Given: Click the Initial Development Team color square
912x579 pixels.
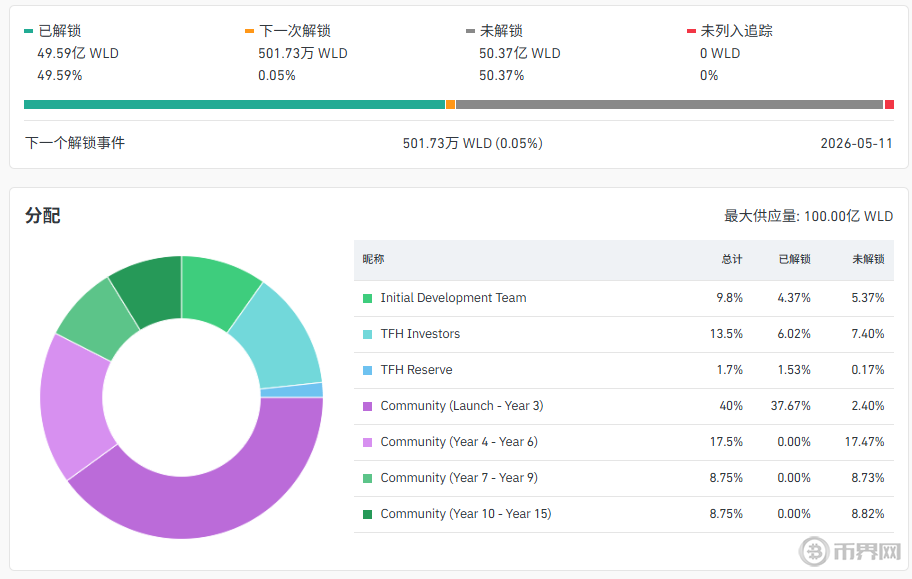Looking at the screenshot, I should (368, 299).
